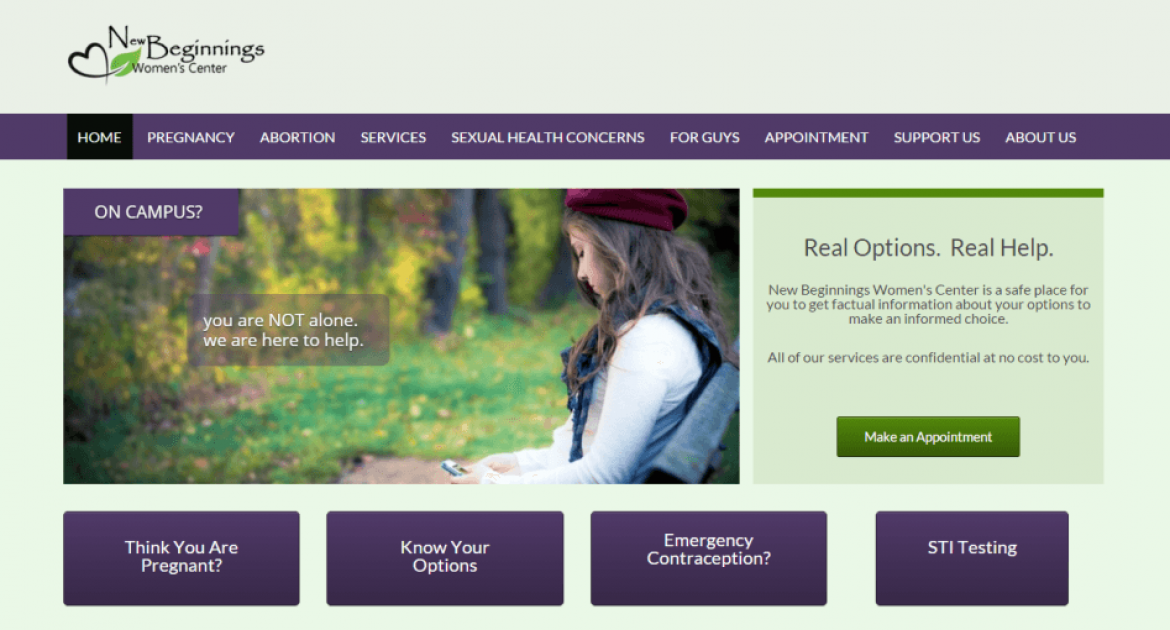Open the Emergency Contraception? tile
The width and height of the screenshot is (1170, 630).
pos(708,558)
